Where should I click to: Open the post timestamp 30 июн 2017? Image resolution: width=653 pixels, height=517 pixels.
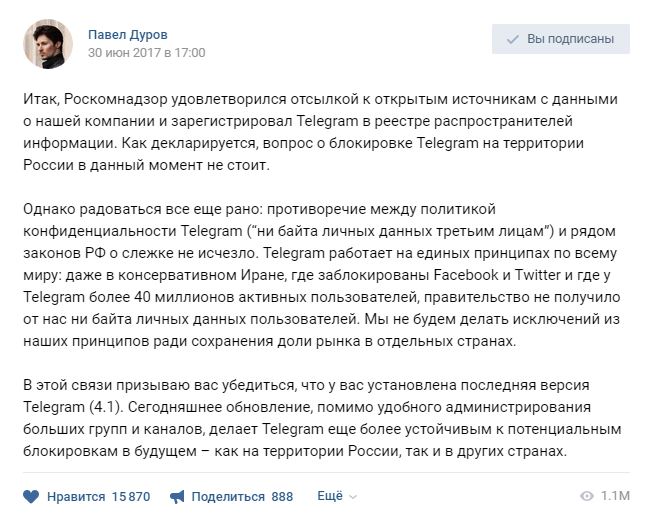(x=147, y=53)
